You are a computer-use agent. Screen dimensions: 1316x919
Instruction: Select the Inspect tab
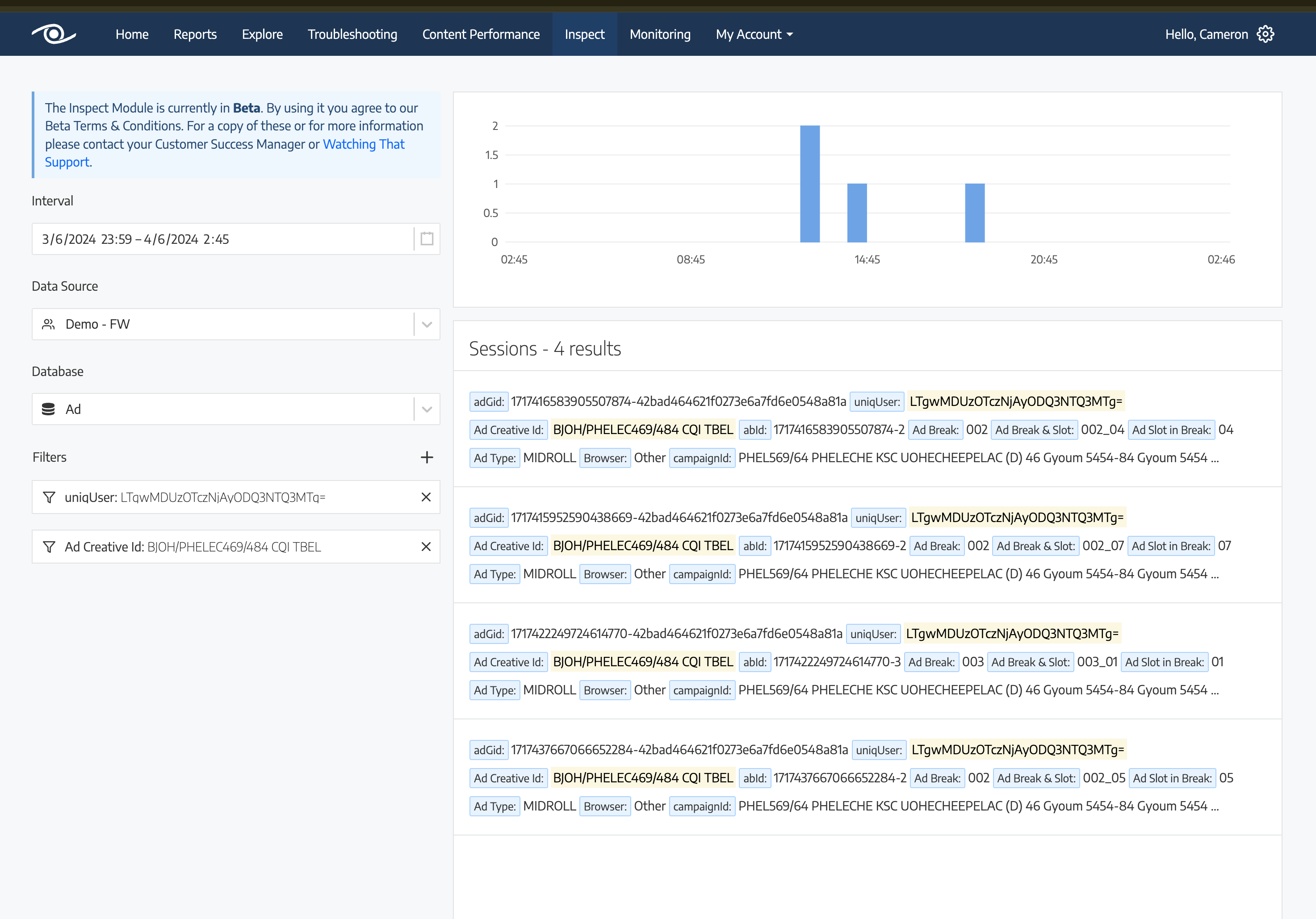click(585, 34)
